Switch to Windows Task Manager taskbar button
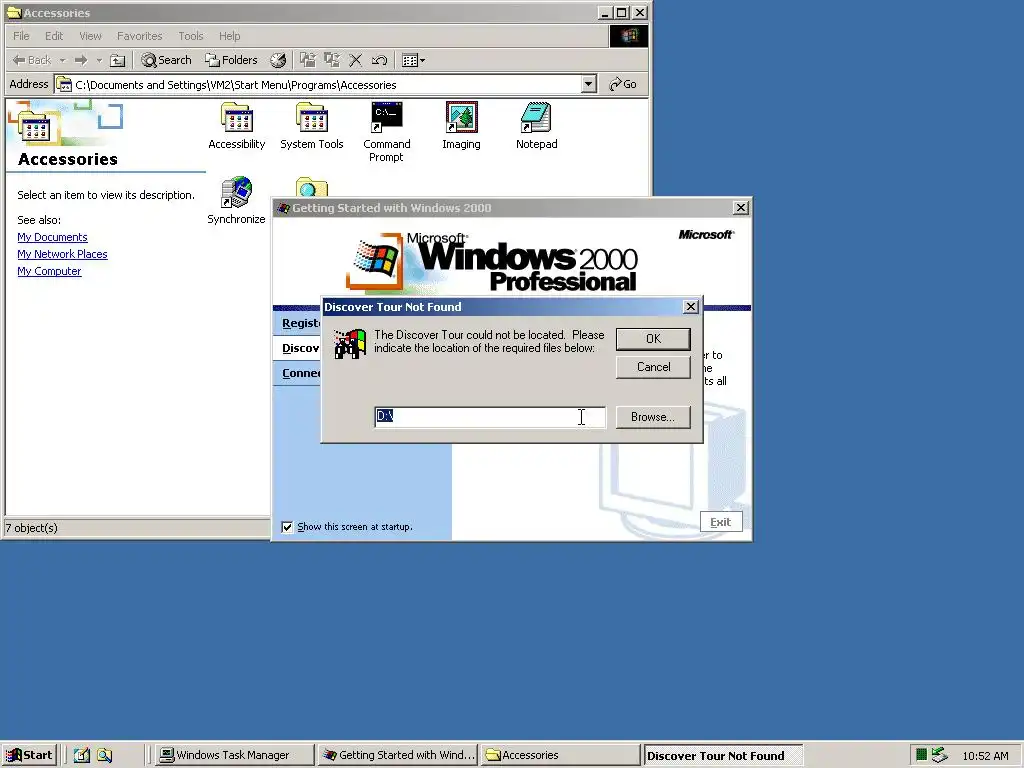The image size is (1024, 768). point(233,756)
